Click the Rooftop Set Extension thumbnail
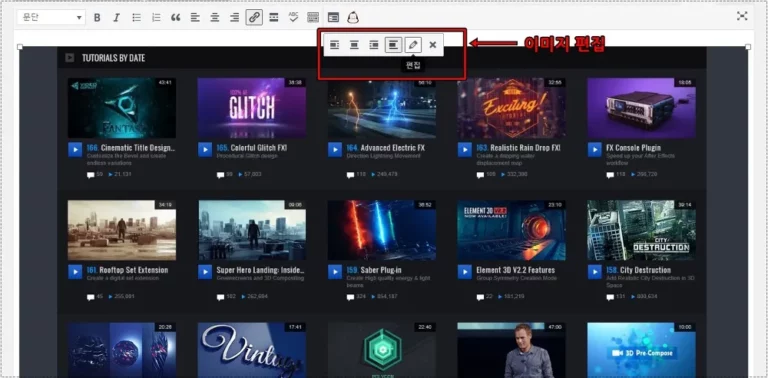 coord(121,230)
